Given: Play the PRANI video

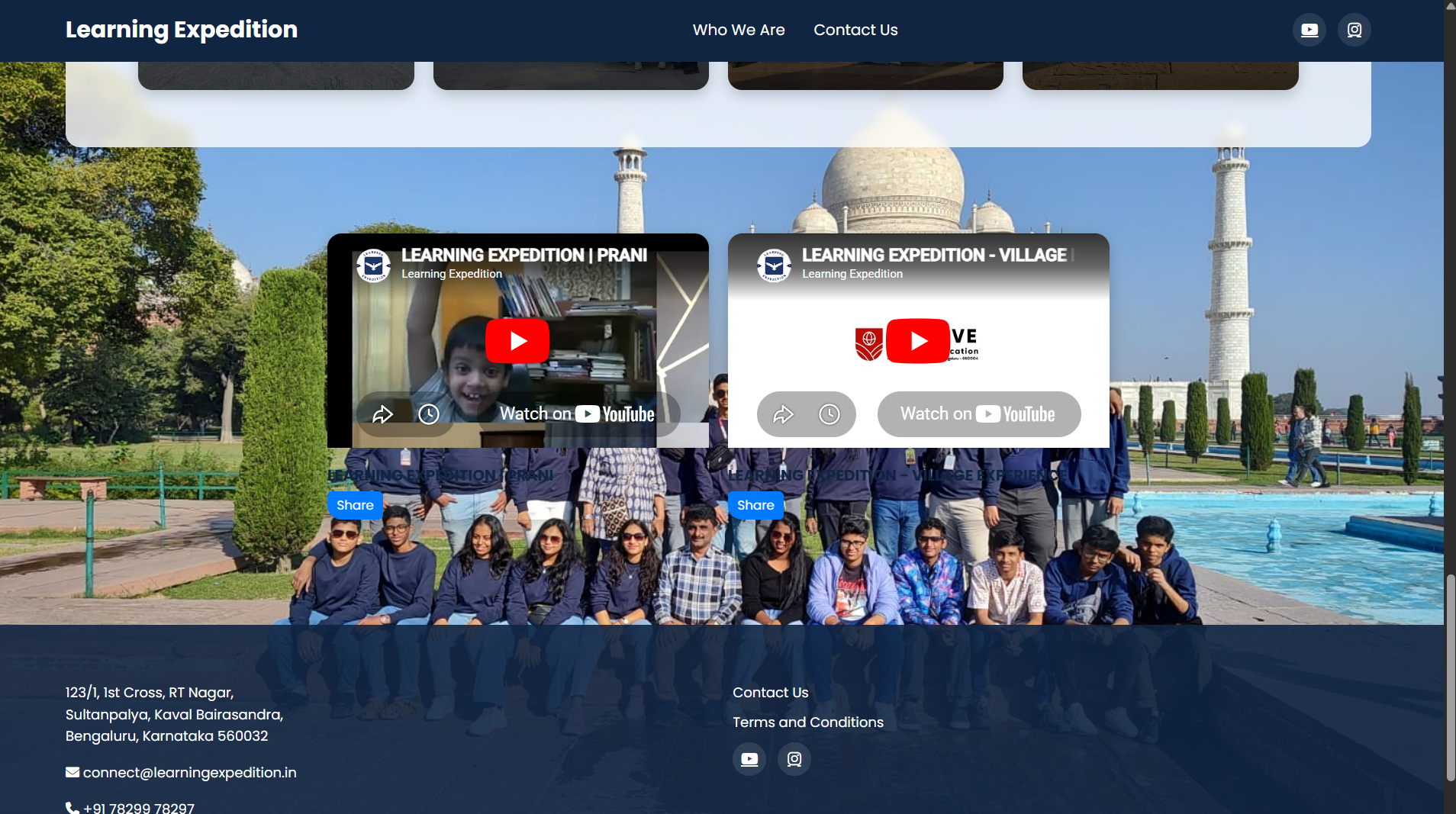Looking at the screenshot, I should coord(517,340).
